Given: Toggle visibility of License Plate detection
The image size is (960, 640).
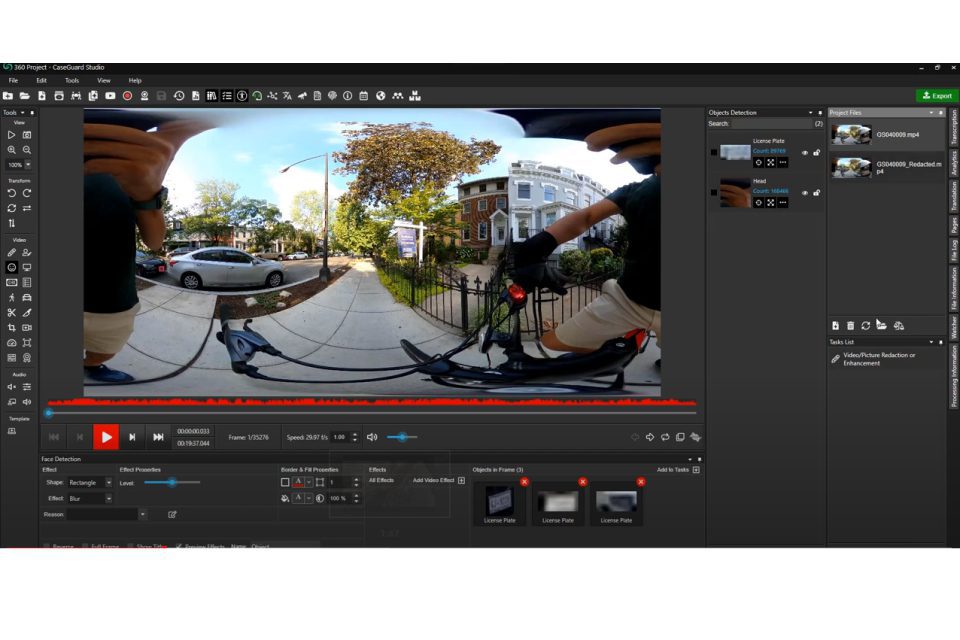Looking at the screenshot, I should click(805, 153).
